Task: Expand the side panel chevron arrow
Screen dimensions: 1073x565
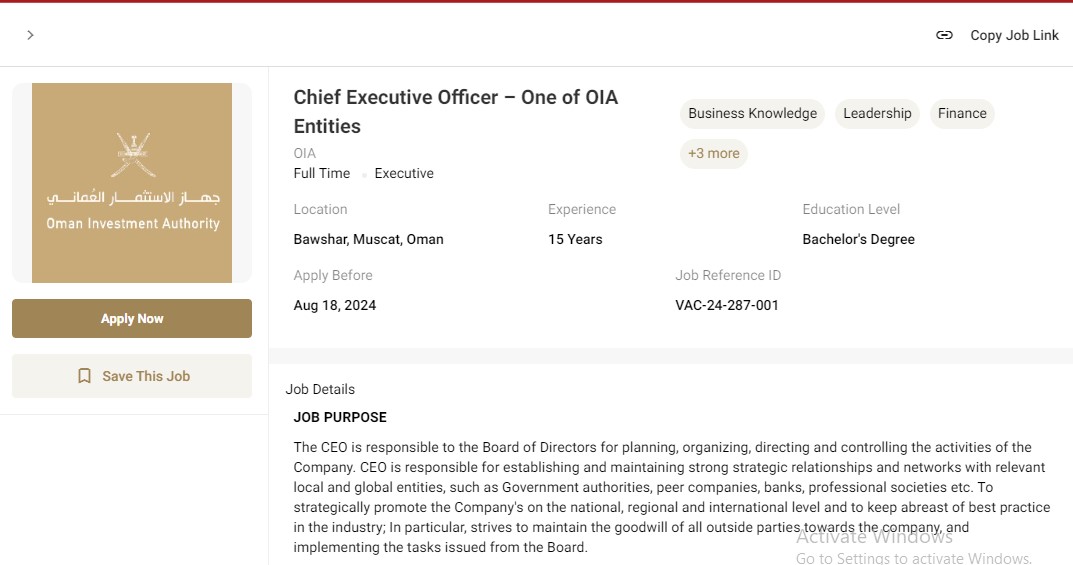Action: (x=30, y=35)
